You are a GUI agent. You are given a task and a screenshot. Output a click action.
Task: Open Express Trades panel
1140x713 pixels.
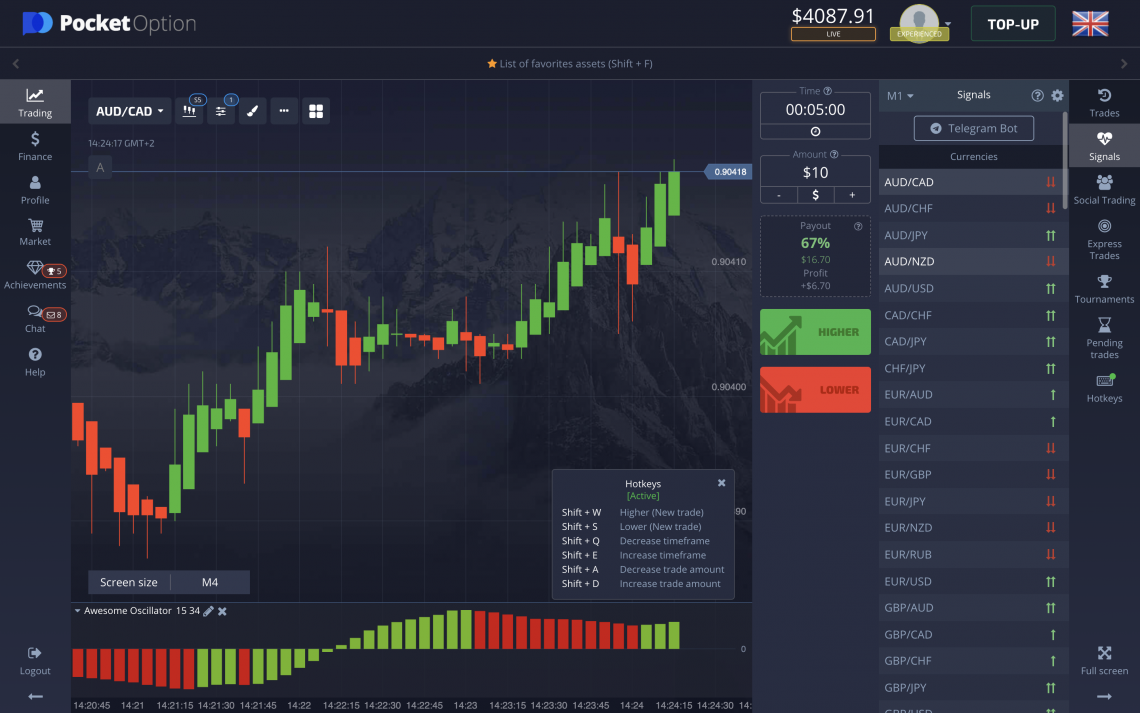(1104, 239)
